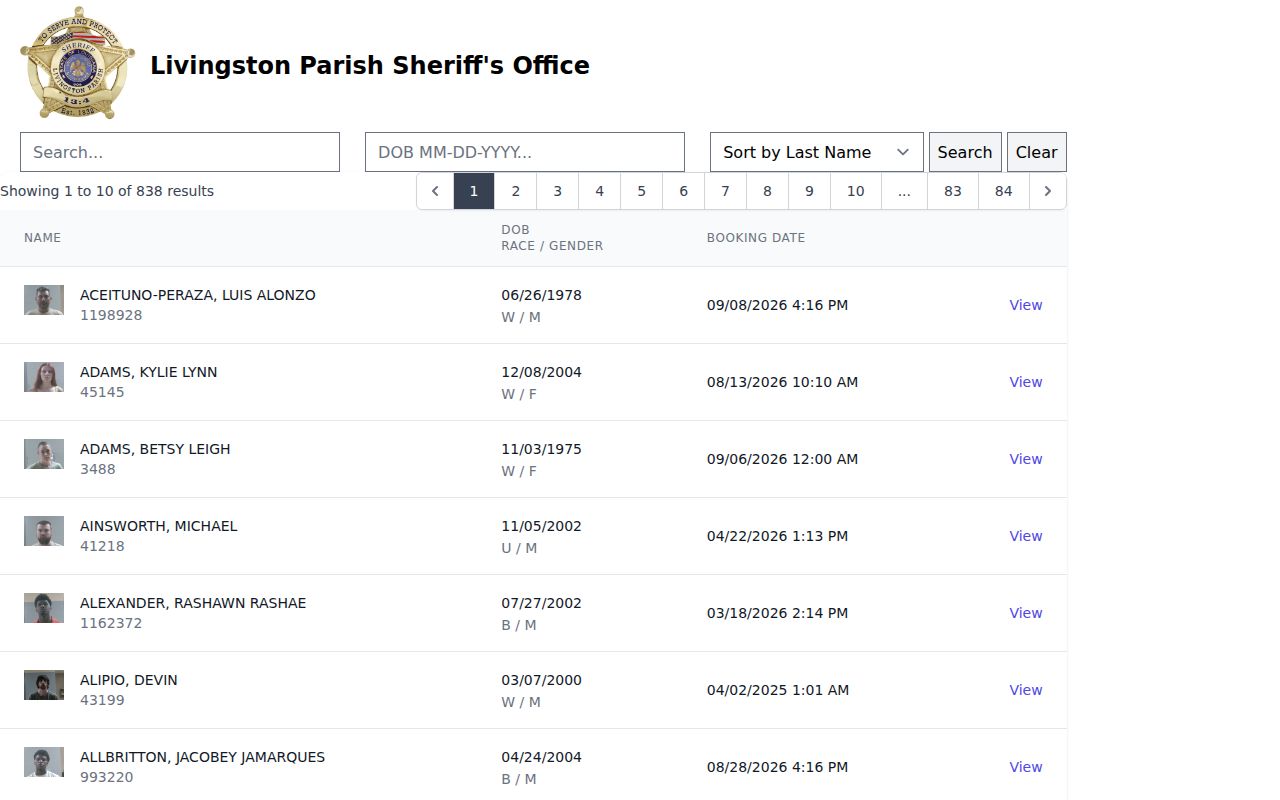1280x800 pixels.
Task: Click the Search button
Action: click(x=965, y=152)
